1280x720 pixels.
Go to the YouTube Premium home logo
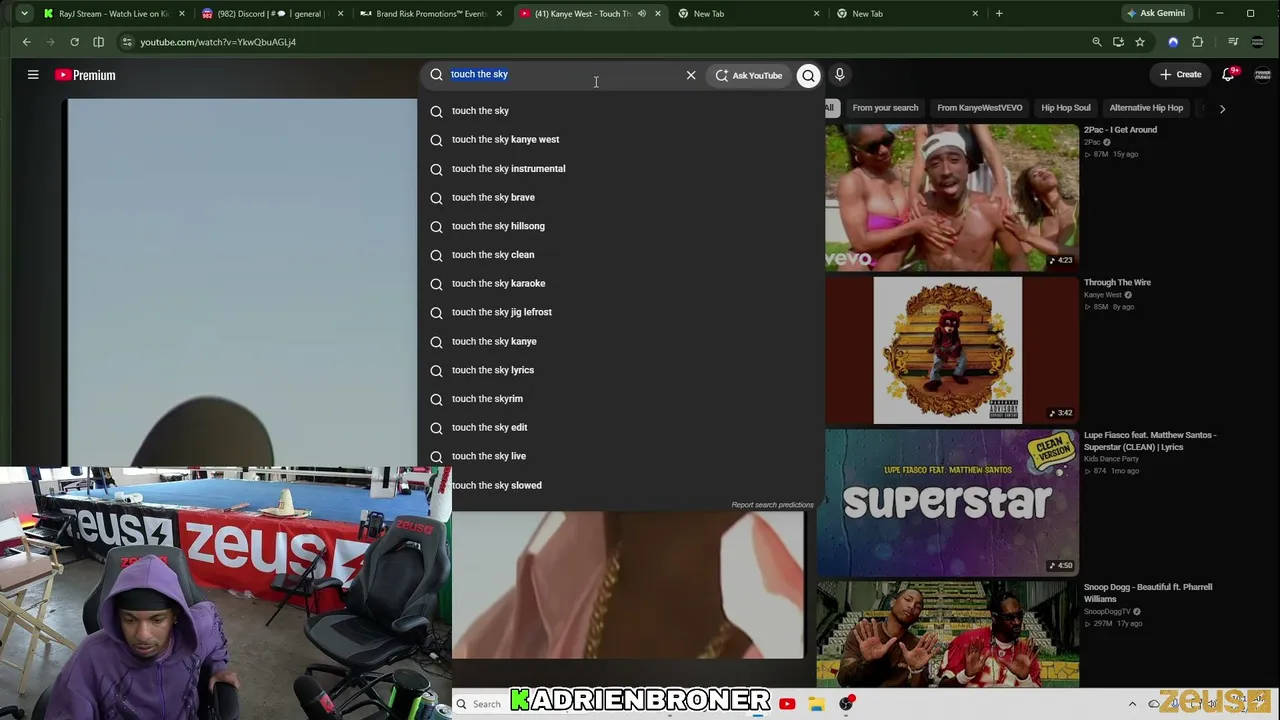86,75
